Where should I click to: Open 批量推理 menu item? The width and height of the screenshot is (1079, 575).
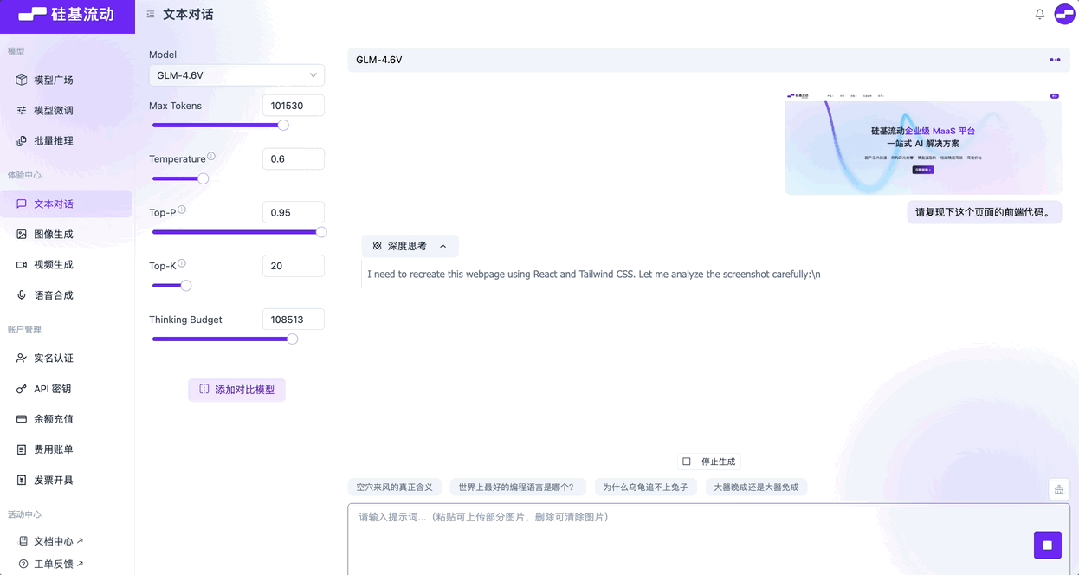click(x=66, y=141)
